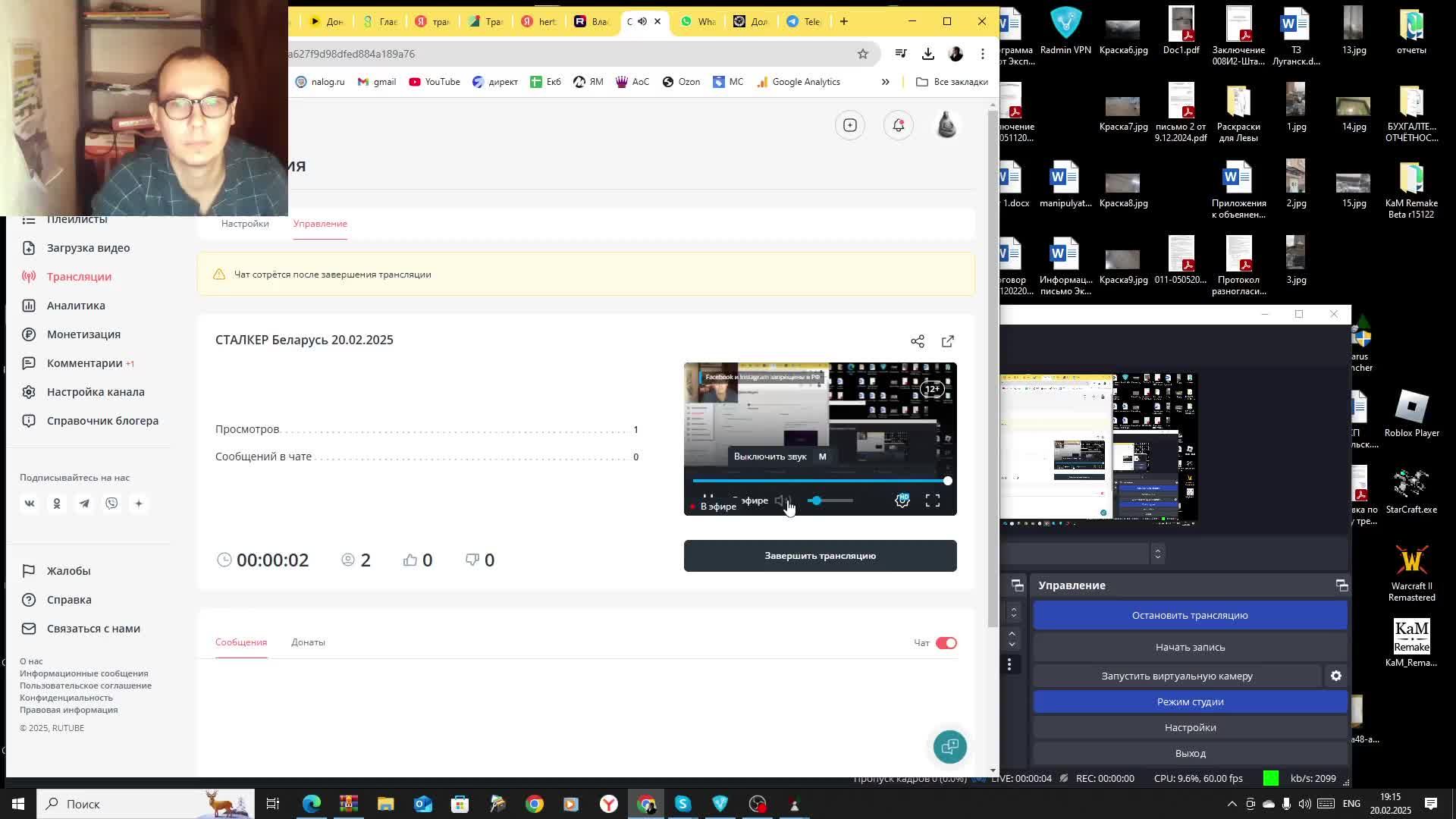Open the Telegram social link icon
The height and width of the screenshot is (819, 1456).
tap(84, 504)
